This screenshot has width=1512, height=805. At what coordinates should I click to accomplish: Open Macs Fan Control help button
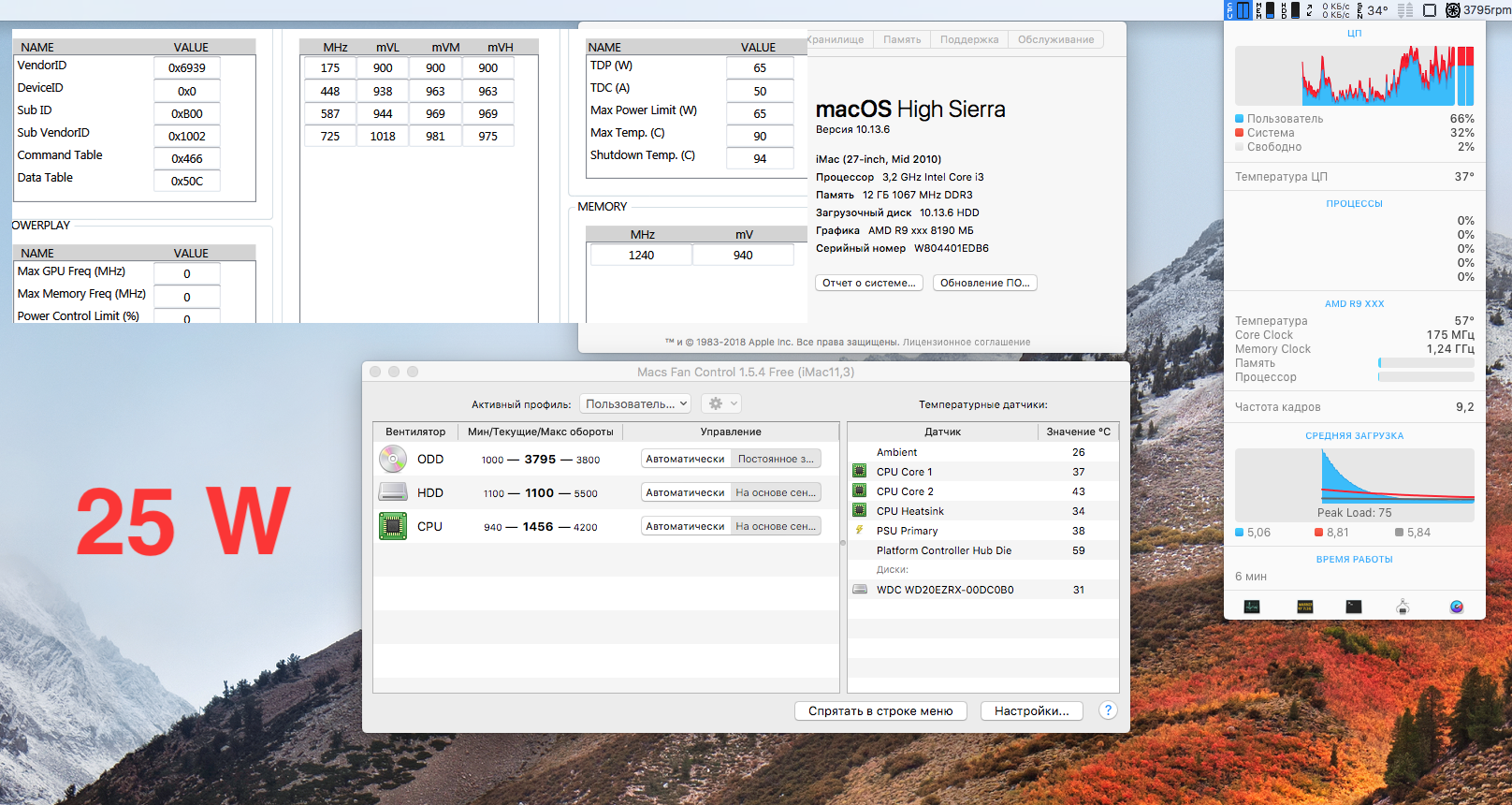click(x=1108, y=710)
